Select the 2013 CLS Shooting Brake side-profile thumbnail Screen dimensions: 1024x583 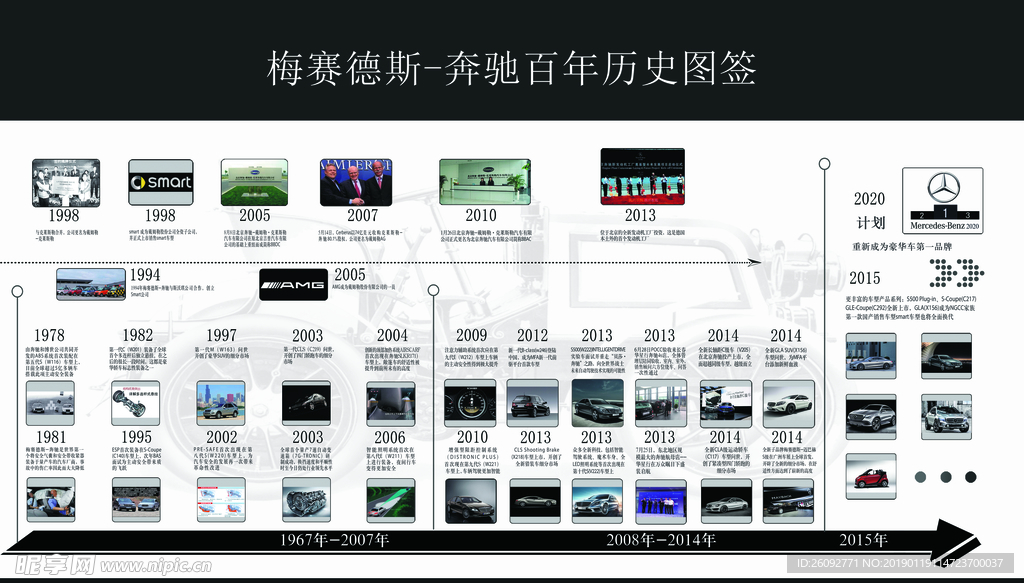point(535,501)
